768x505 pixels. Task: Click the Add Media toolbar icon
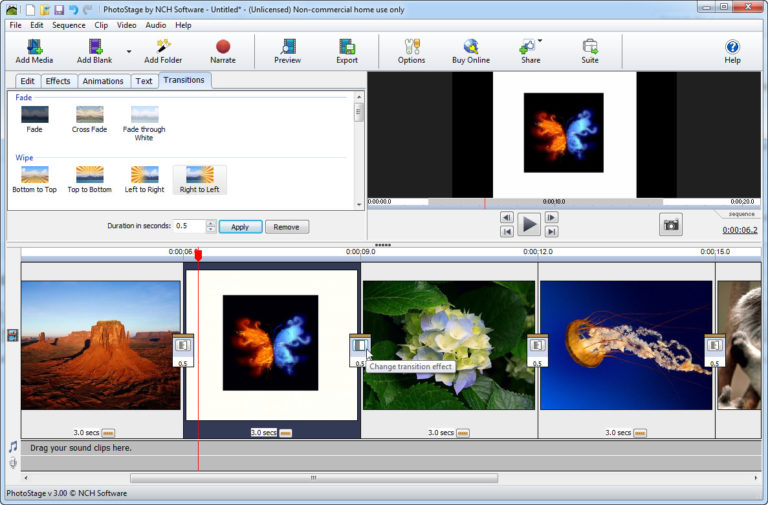click(x=34, y=47)
